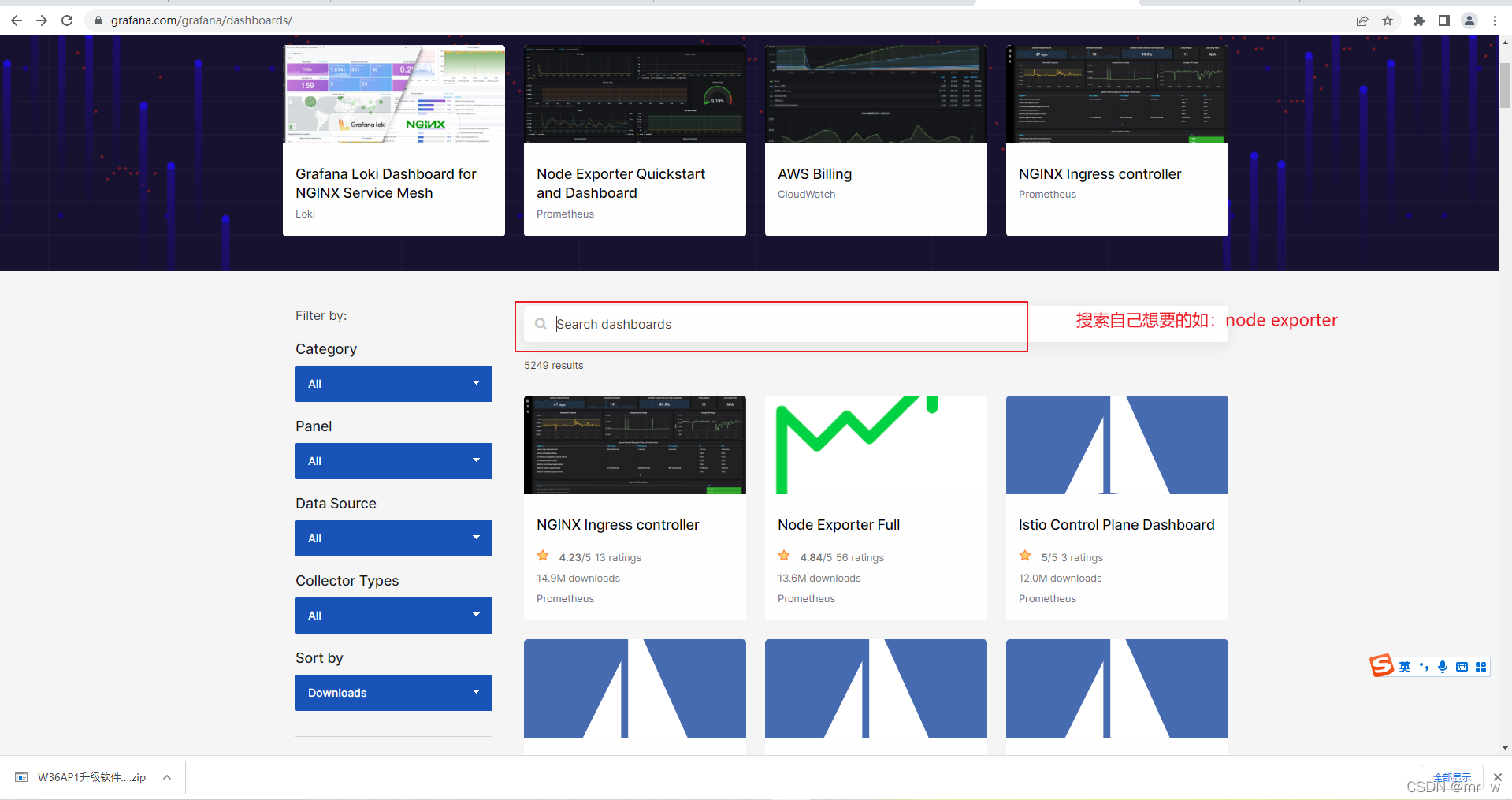1512x800 pixels.
Task: Reload the Grafana dashboards page
Action: 67,20
